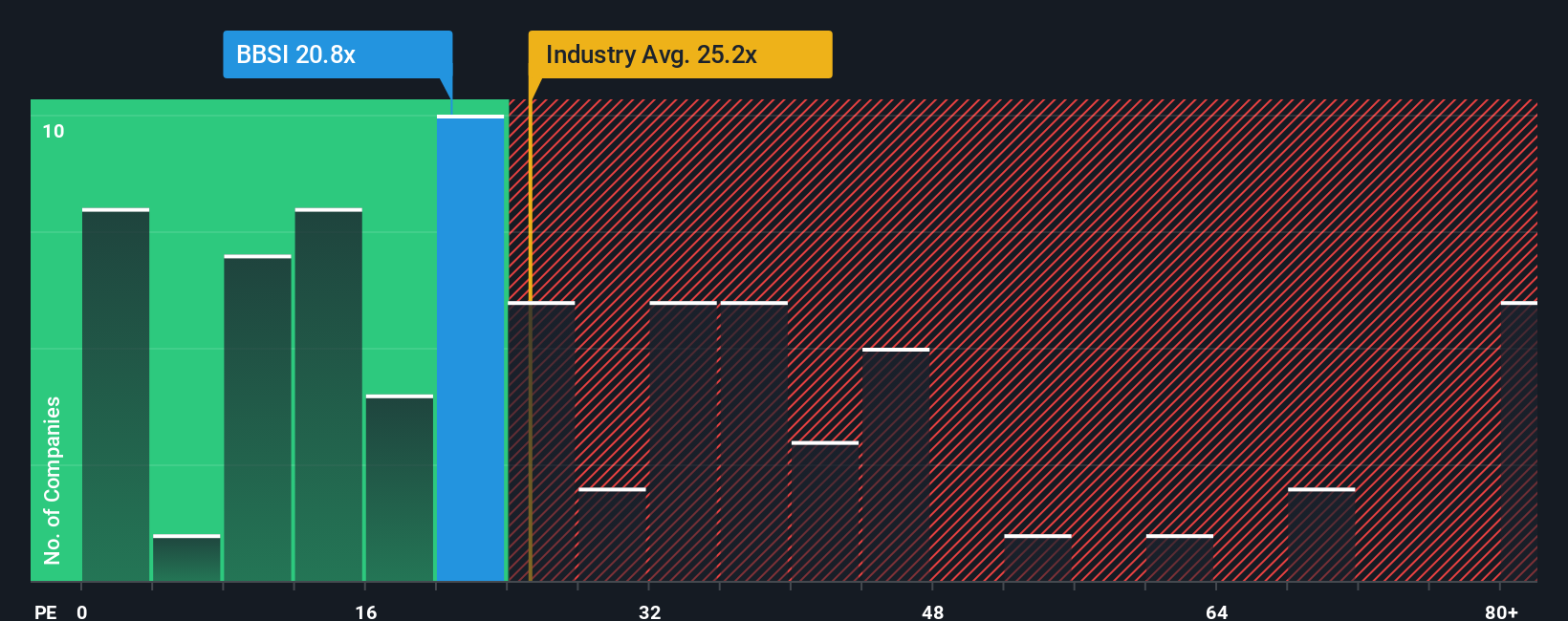Select the first bar at PE 0
The image size is (1568, 621).
tap(116, 395)
